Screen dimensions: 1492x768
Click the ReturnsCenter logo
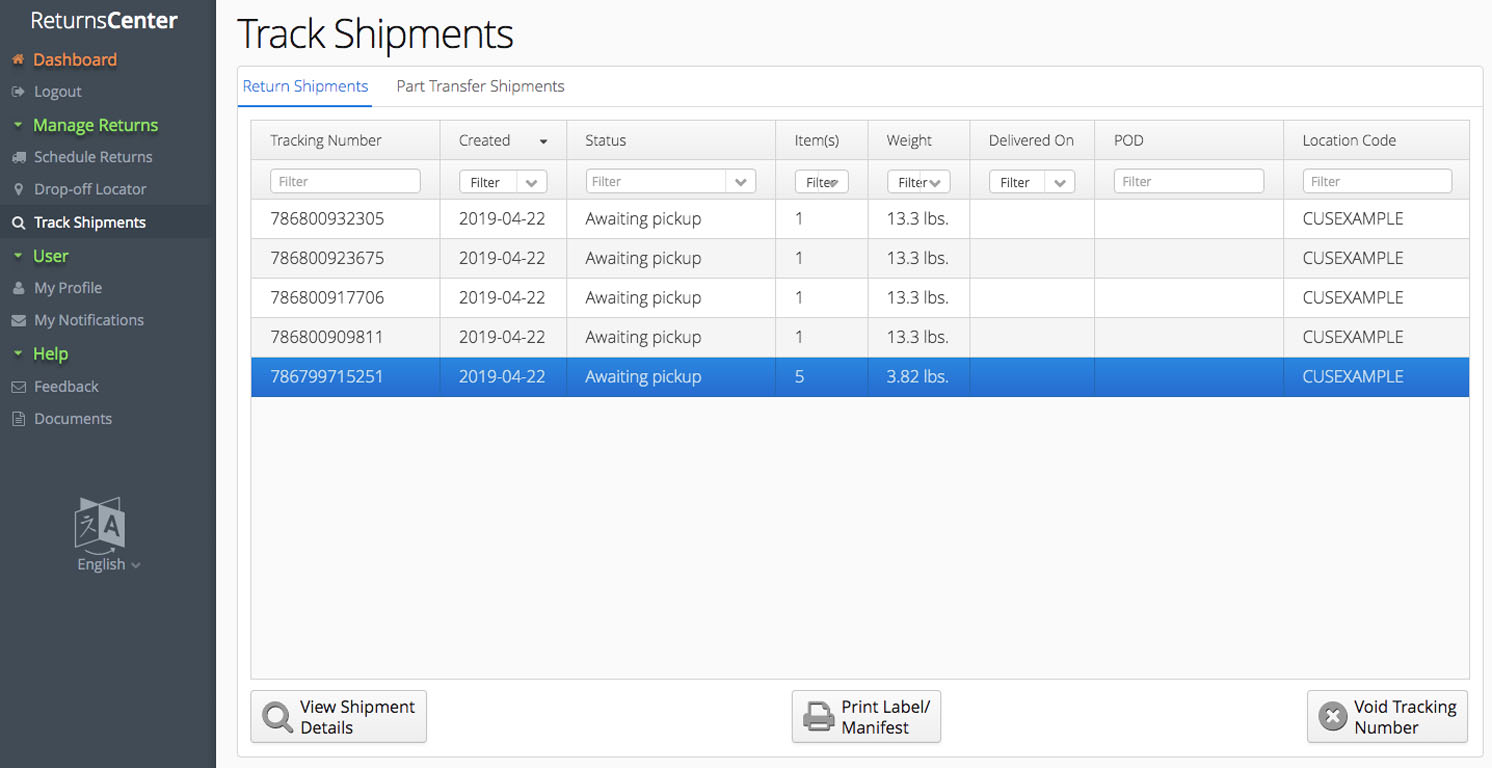(x=104, y=20)
